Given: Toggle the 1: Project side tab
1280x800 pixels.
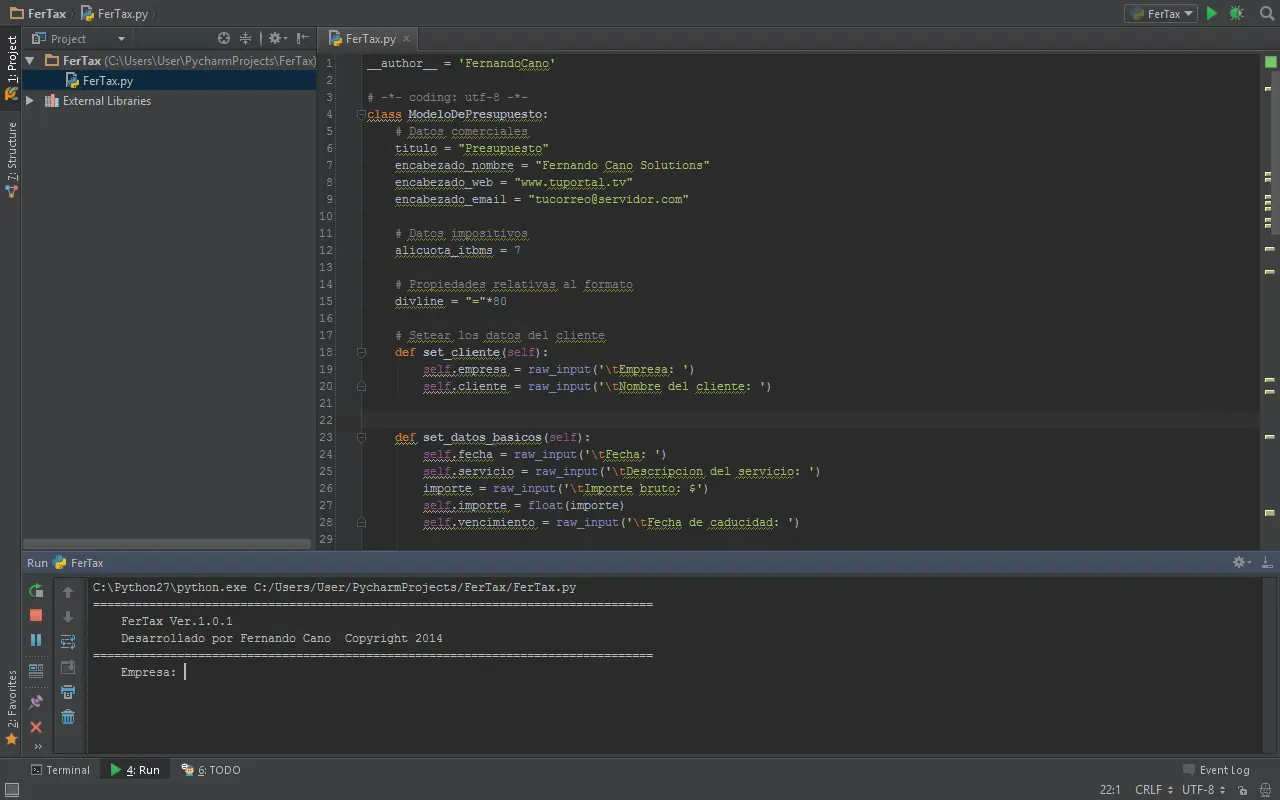Looking at the screenshot, I should point(11,68).
